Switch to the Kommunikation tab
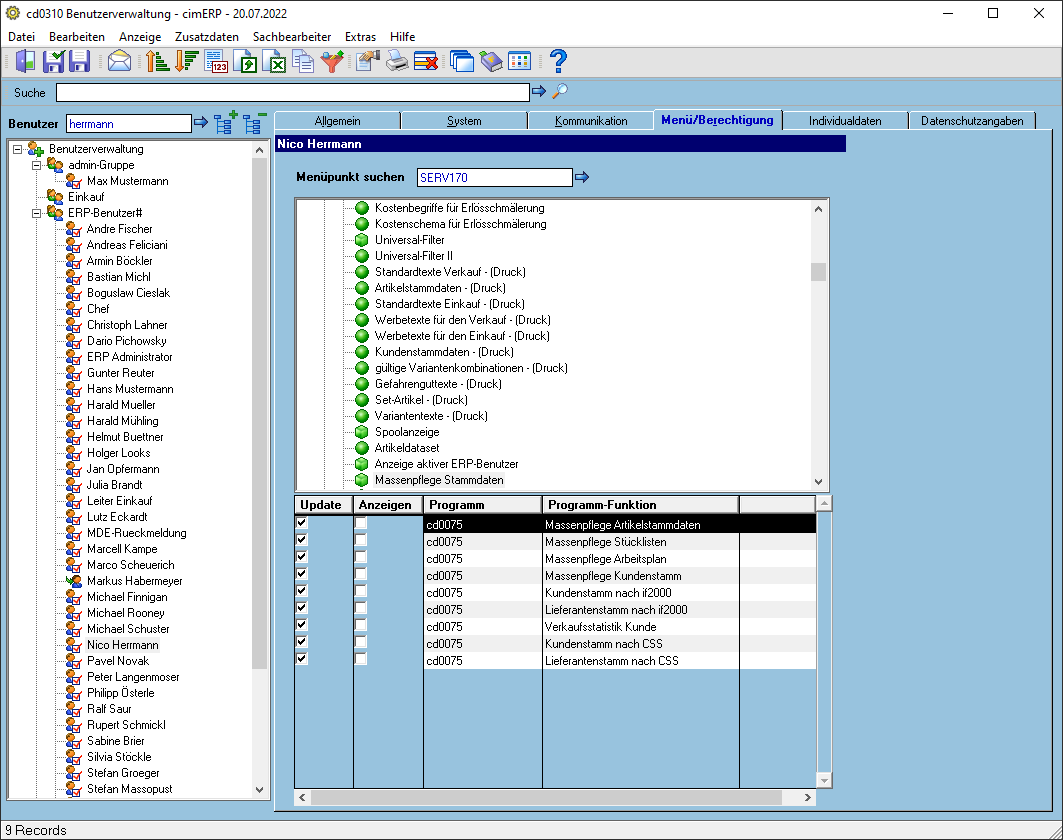1063x840 pixels. pos(590,121)
